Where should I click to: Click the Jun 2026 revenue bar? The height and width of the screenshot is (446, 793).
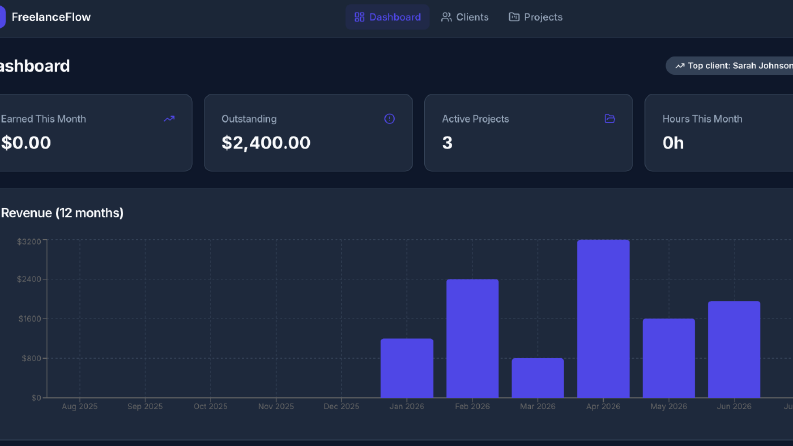point(734,349)
